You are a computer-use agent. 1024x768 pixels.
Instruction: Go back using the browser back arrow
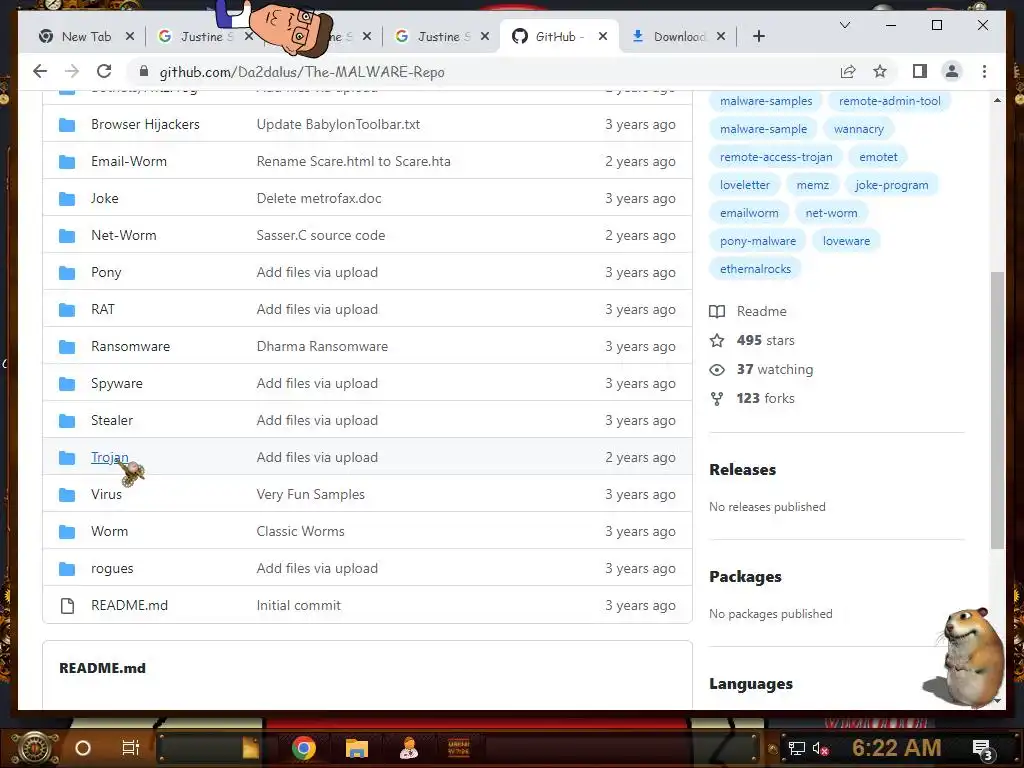point(40,71)
